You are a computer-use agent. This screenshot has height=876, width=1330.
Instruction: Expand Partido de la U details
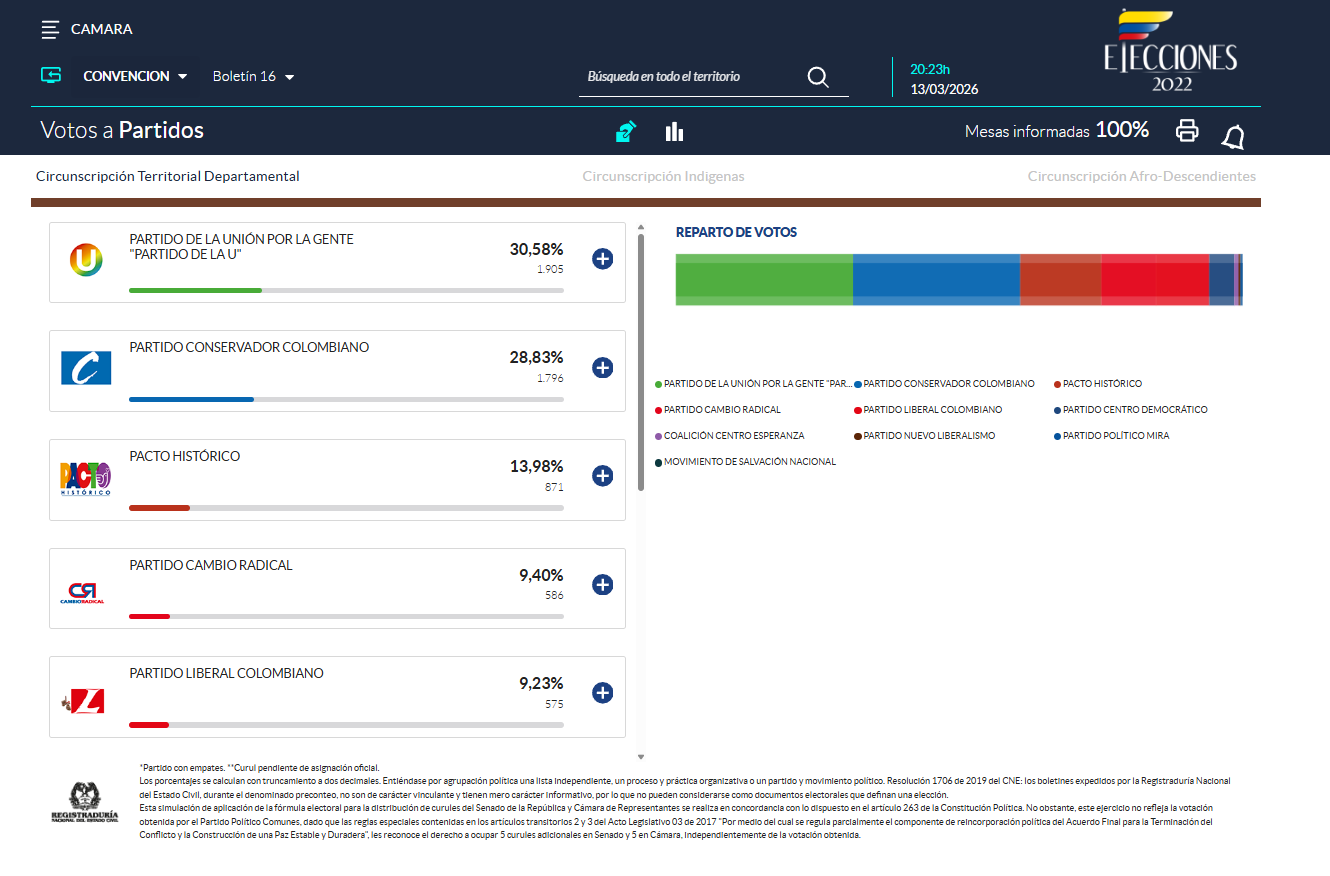[602, 259]
